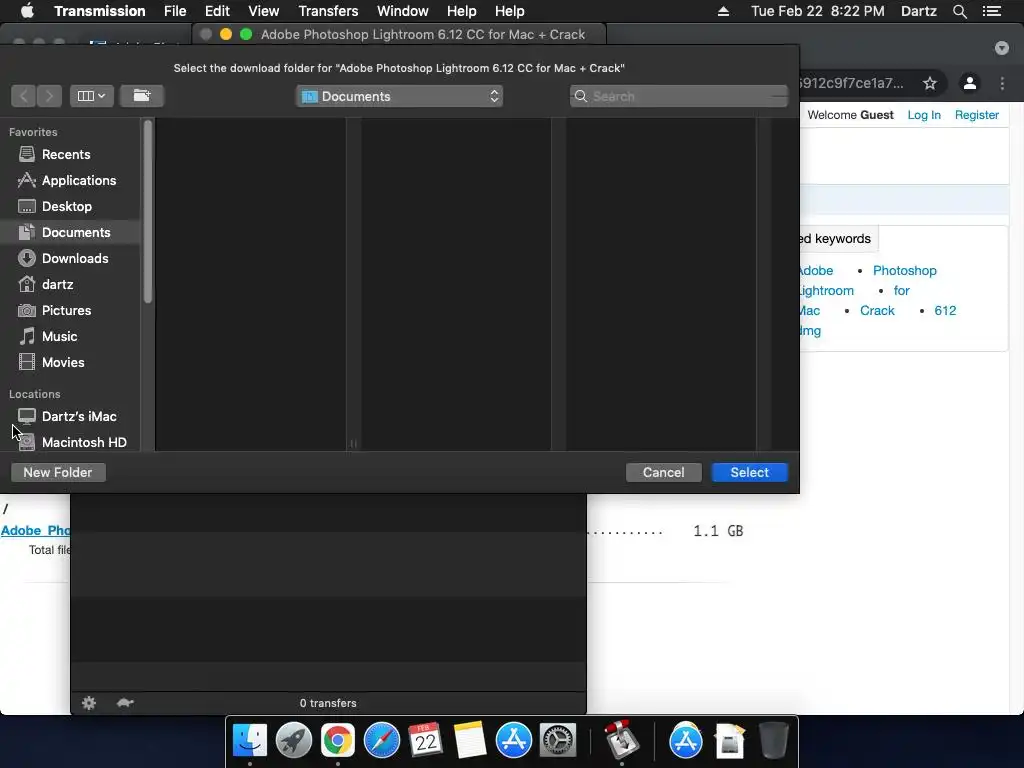Click the sidebar vertical scrollbar
1024x768 pixels.
pos(148,212)
